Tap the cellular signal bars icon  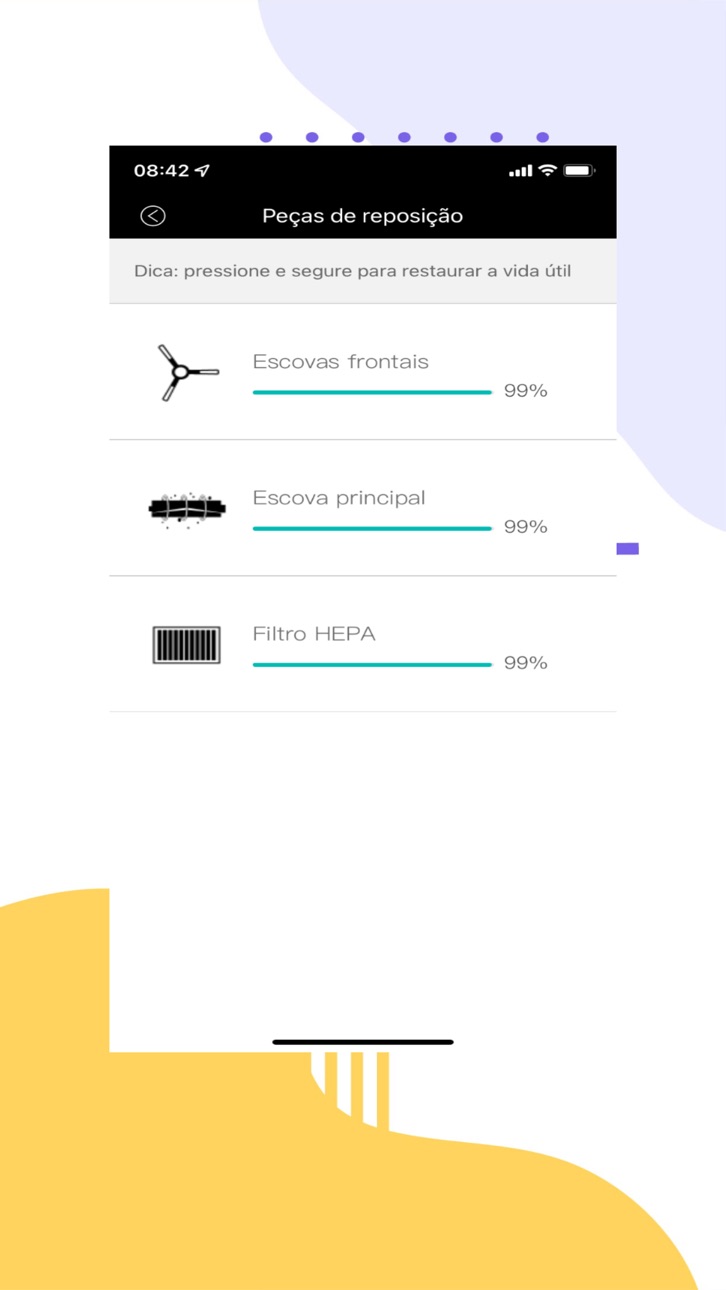pos(520,171)
